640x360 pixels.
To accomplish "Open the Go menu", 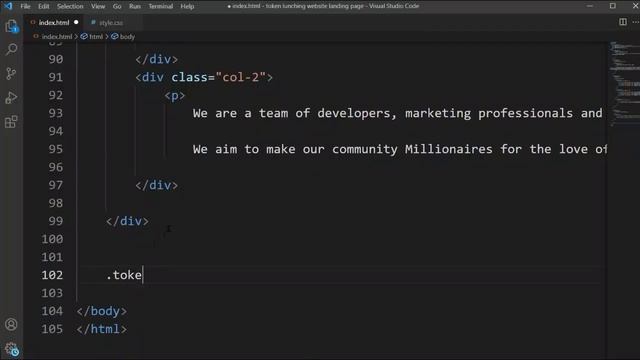I will tap(117, 6).
